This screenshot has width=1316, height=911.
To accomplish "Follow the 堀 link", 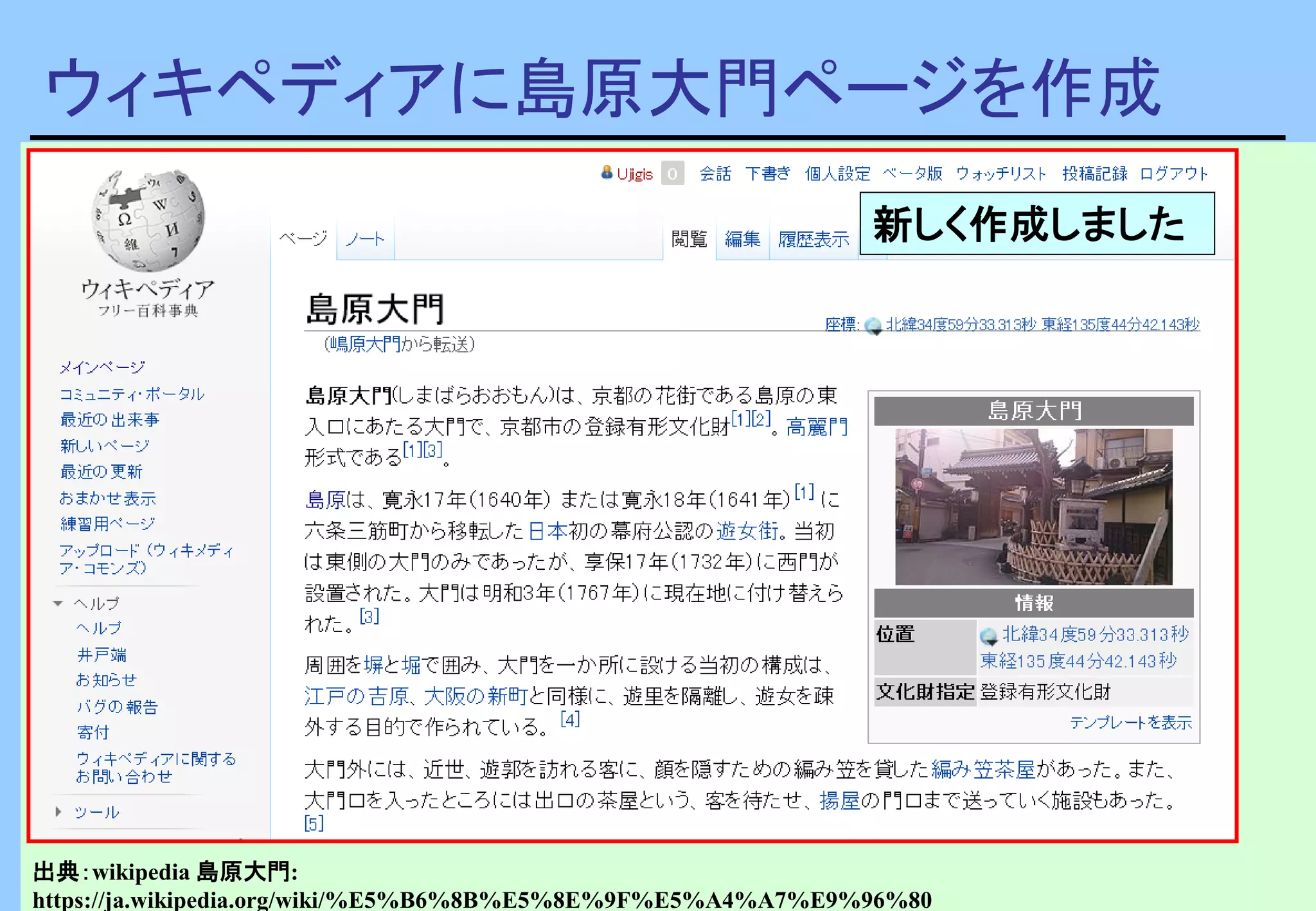I will pos(411,665).
